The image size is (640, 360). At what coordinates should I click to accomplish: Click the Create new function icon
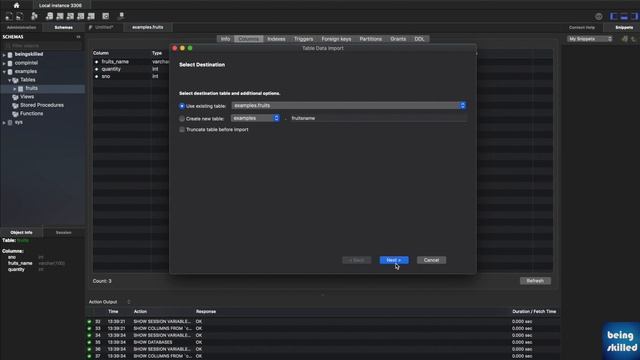coord(91,16)
